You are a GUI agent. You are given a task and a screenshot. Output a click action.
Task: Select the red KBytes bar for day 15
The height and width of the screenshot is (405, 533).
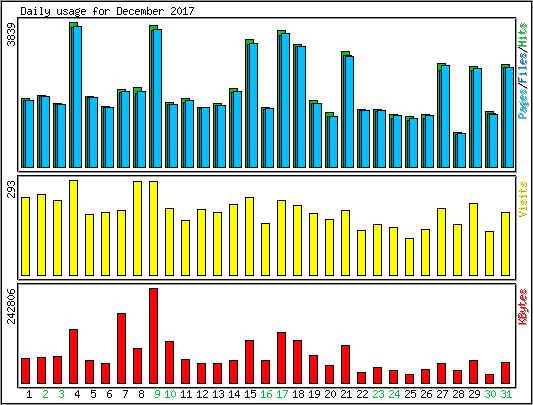[249, 362]
